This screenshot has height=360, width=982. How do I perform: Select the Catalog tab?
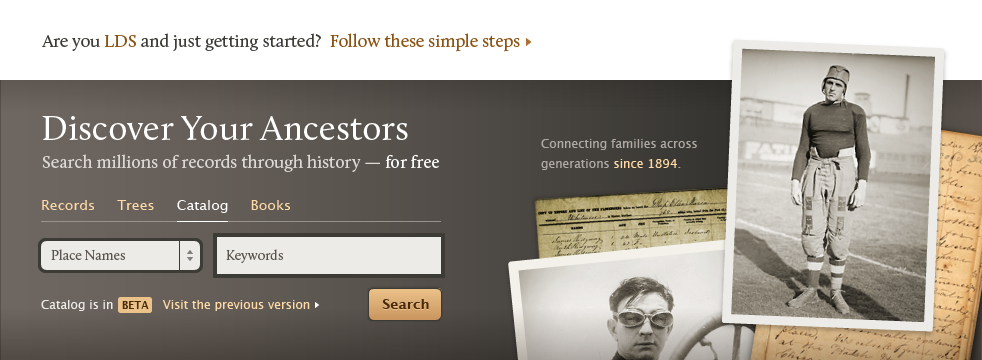click(x=202, y=205)
